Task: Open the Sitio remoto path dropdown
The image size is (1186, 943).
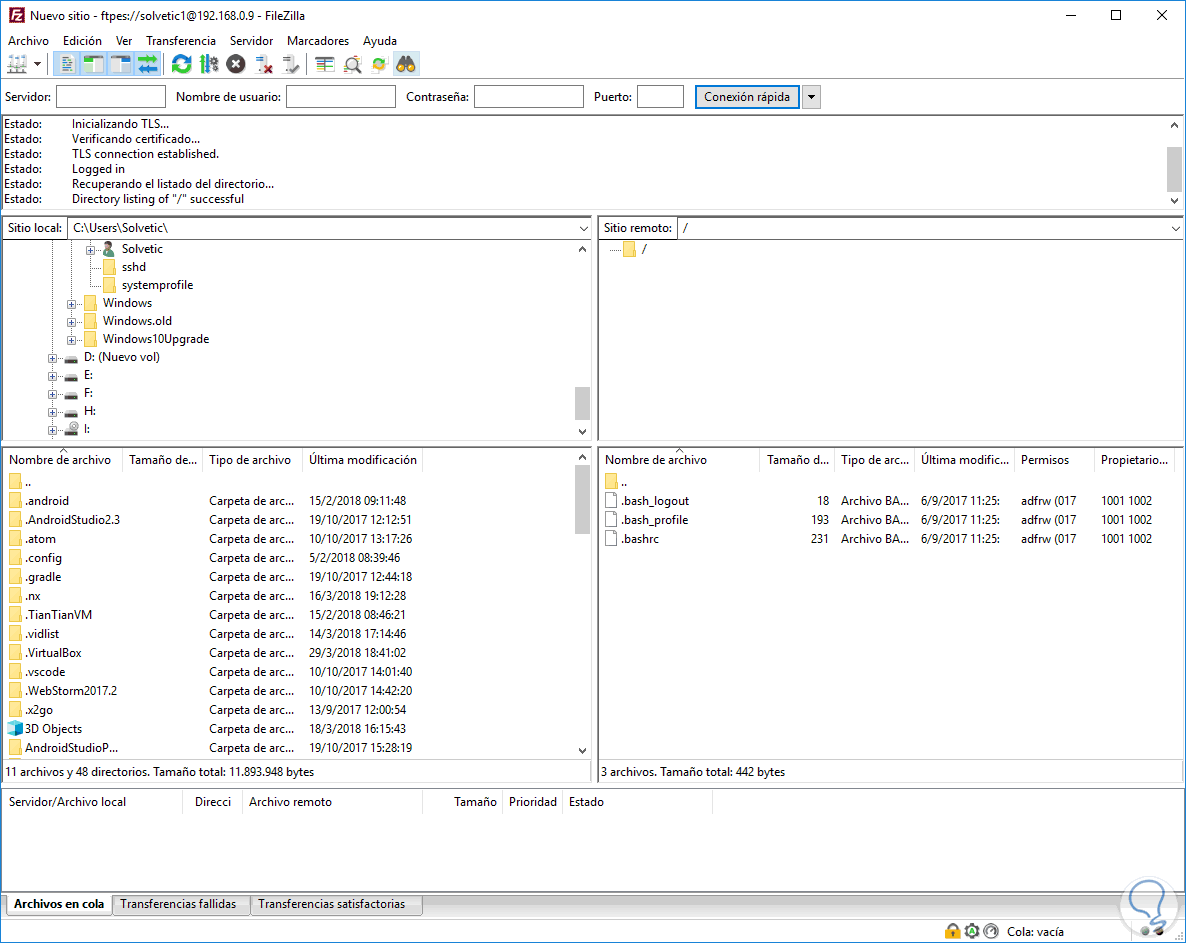Action: point(1175,229)
